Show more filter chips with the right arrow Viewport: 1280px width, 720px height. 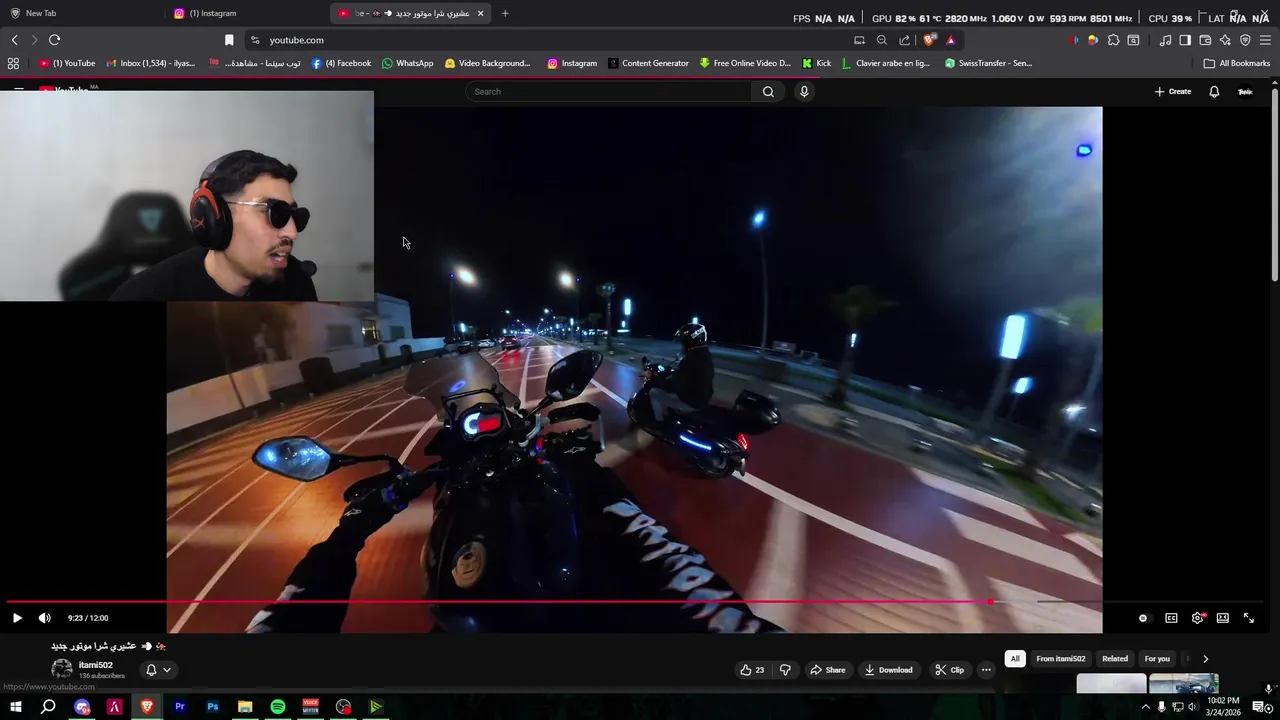[1205, 659]
